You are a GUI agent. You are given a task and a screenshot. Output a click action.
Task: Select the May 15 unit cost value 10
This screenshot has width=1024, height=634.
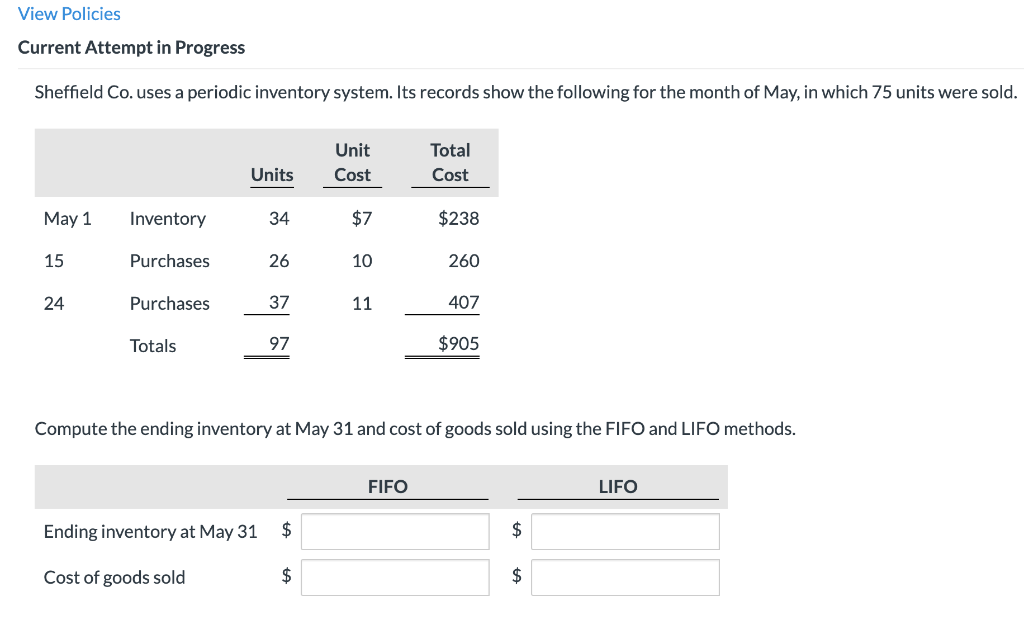[362, 261]
